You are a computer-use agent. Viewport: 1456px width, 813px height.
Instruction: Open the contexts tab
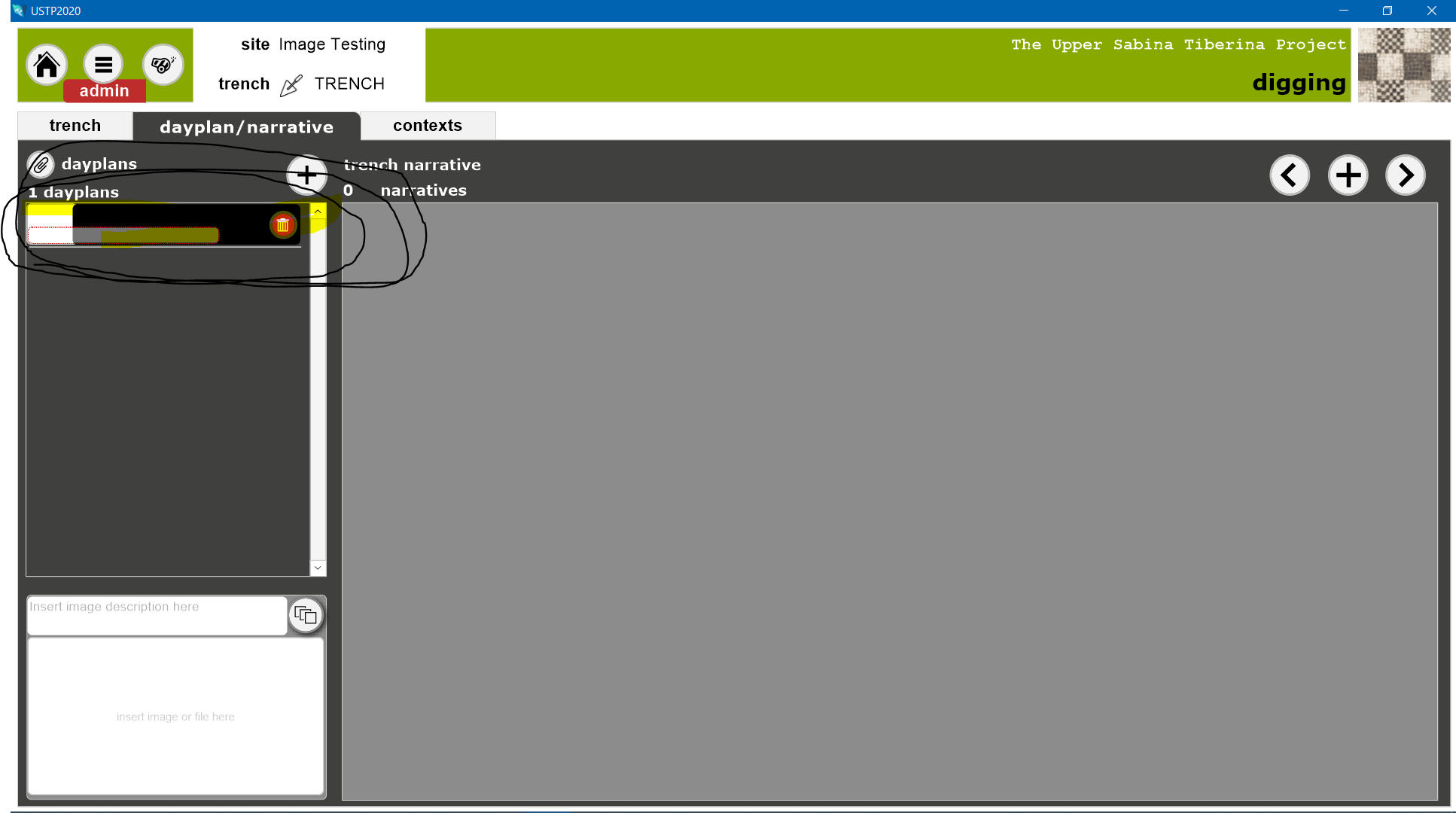tap(427, 126)
